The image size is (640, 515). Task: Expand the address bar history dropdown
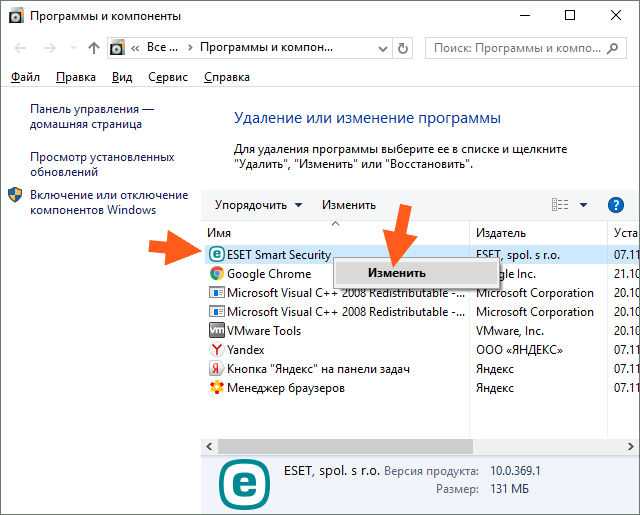click(382, 49)
